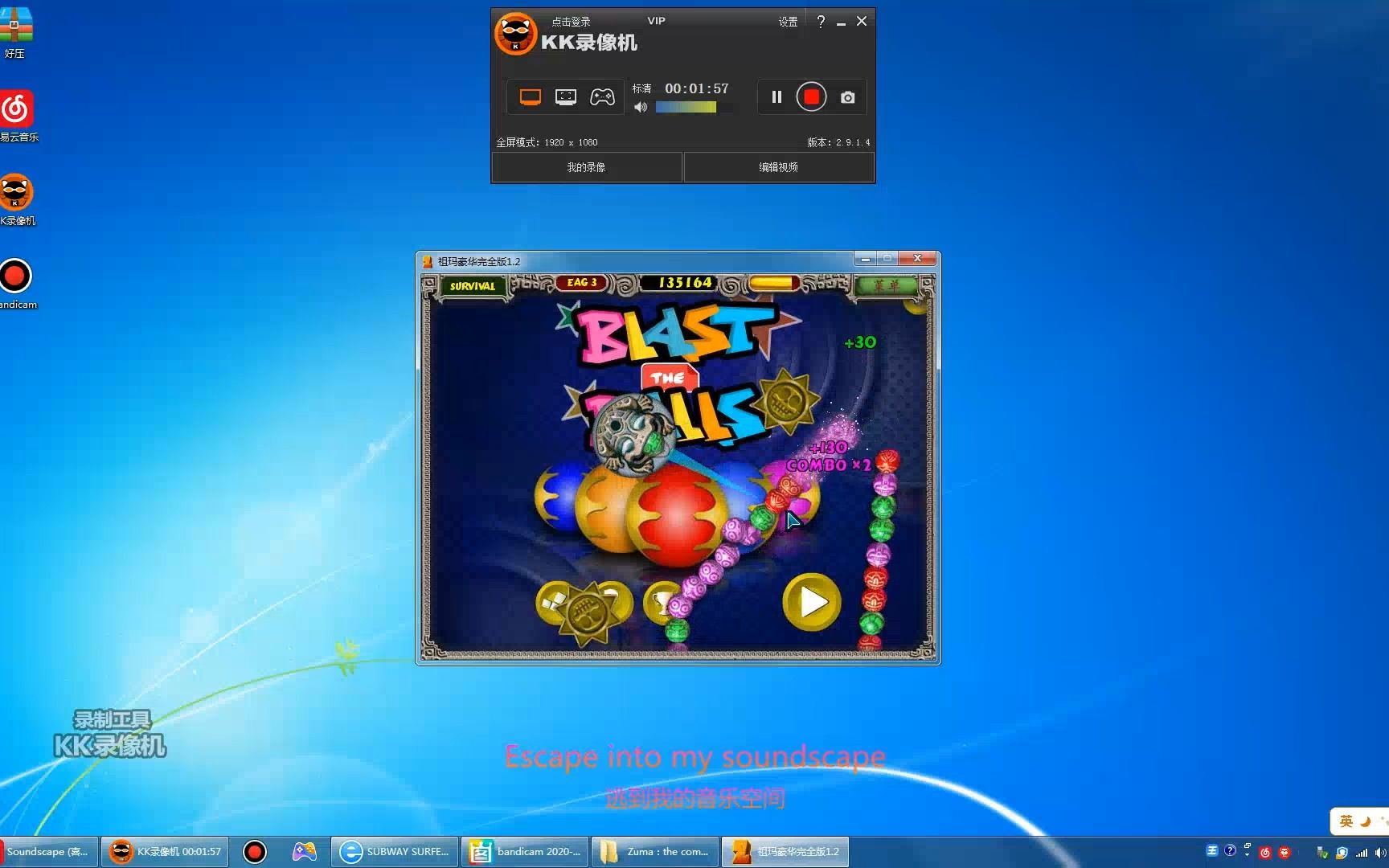Screen dimensions: 1389x868
Task: Select region recording mode monitor icon
Action: tap(566, 97)
